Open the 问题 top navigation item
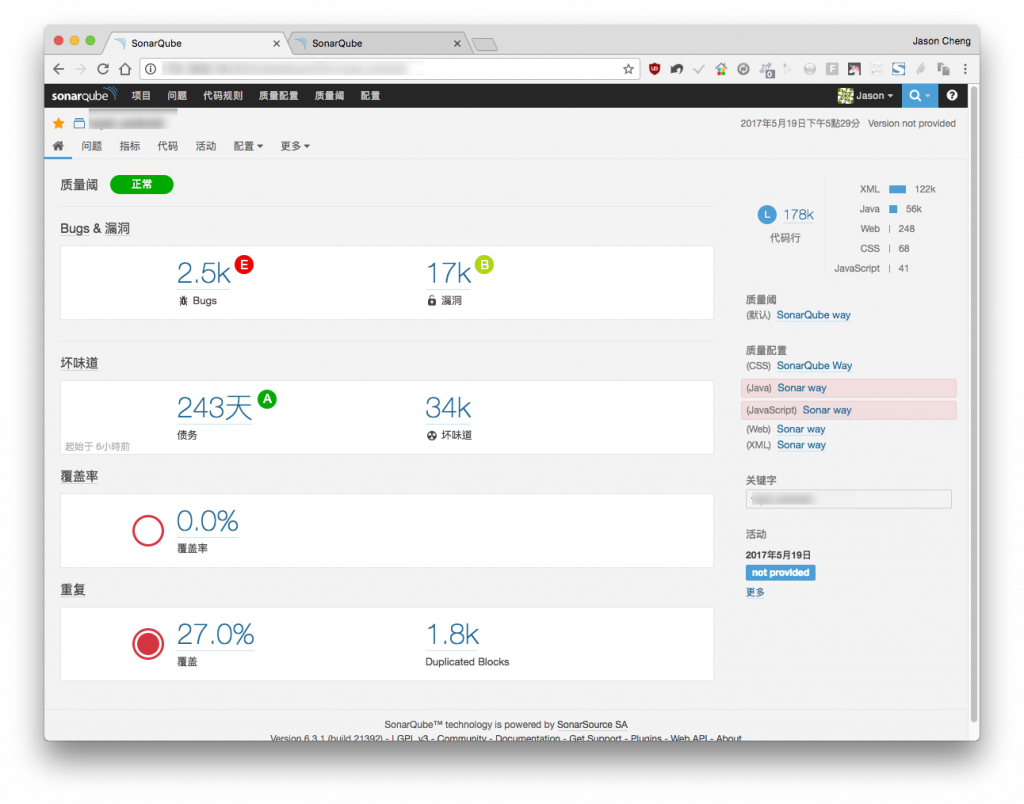This screenshot has height=804, width=1024. pyautogui.click(x=177, y=95)
